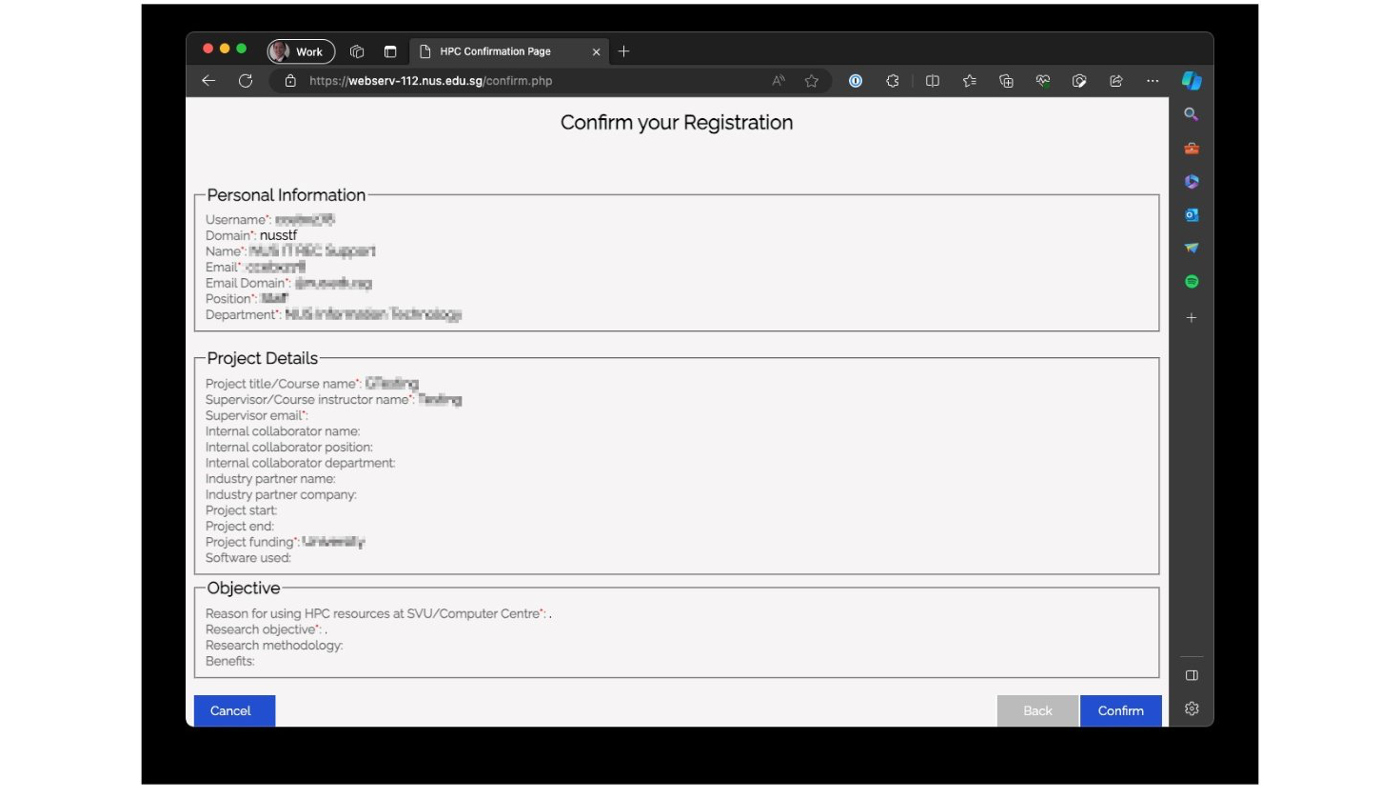The height and width of the screenshot is (788, 1400).
Task: Add a sidebar app with the plus icon
Action: point(1191,318)
